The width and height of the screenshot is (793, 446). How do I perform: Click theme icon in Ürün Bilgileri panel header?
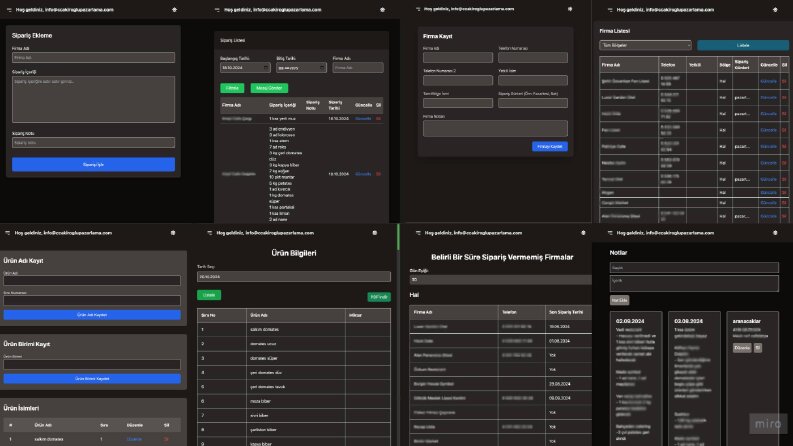pos(375,233)
